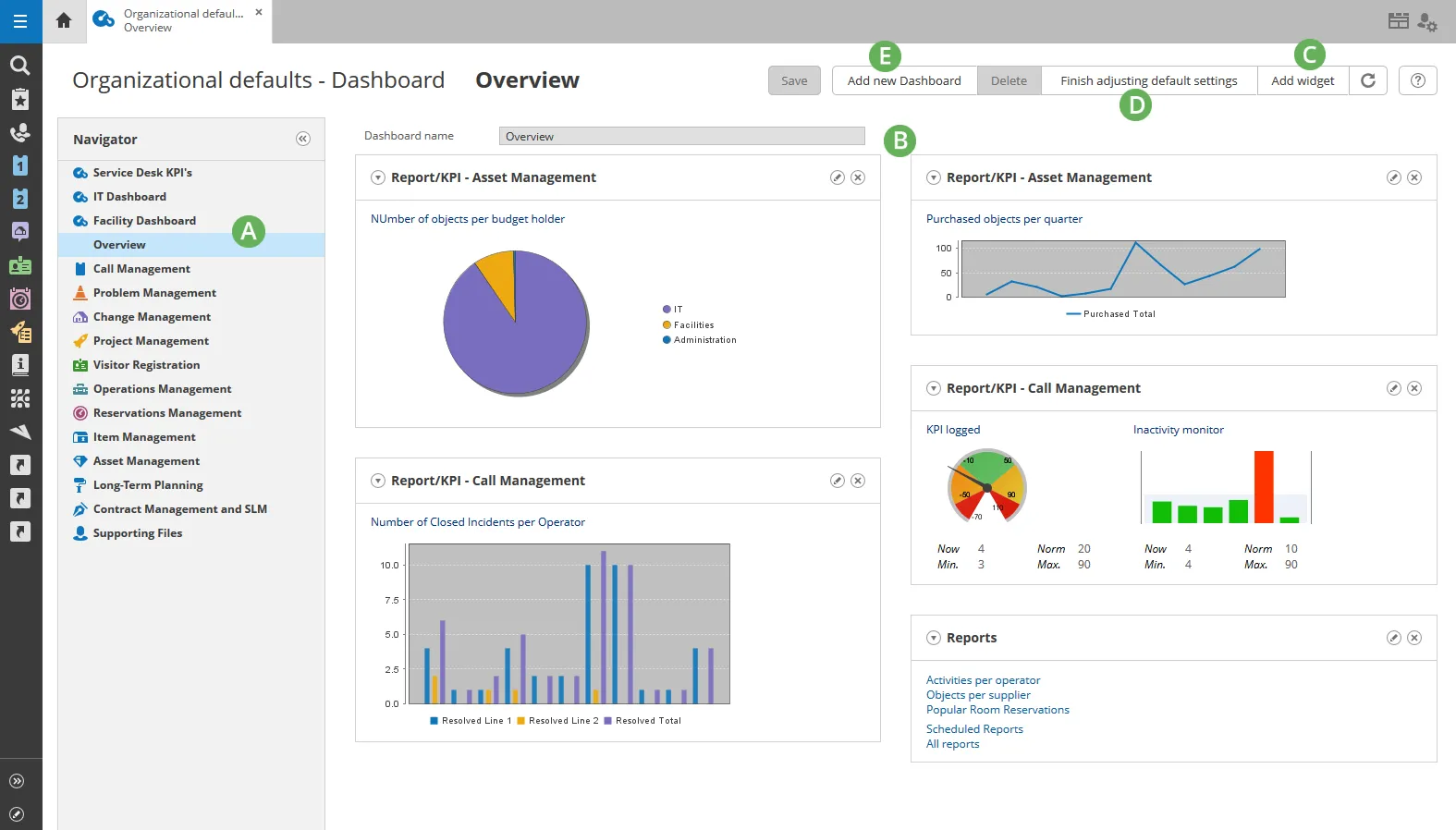Open the hamburger main menu
1456x830 pixels.
click(20, 21)
